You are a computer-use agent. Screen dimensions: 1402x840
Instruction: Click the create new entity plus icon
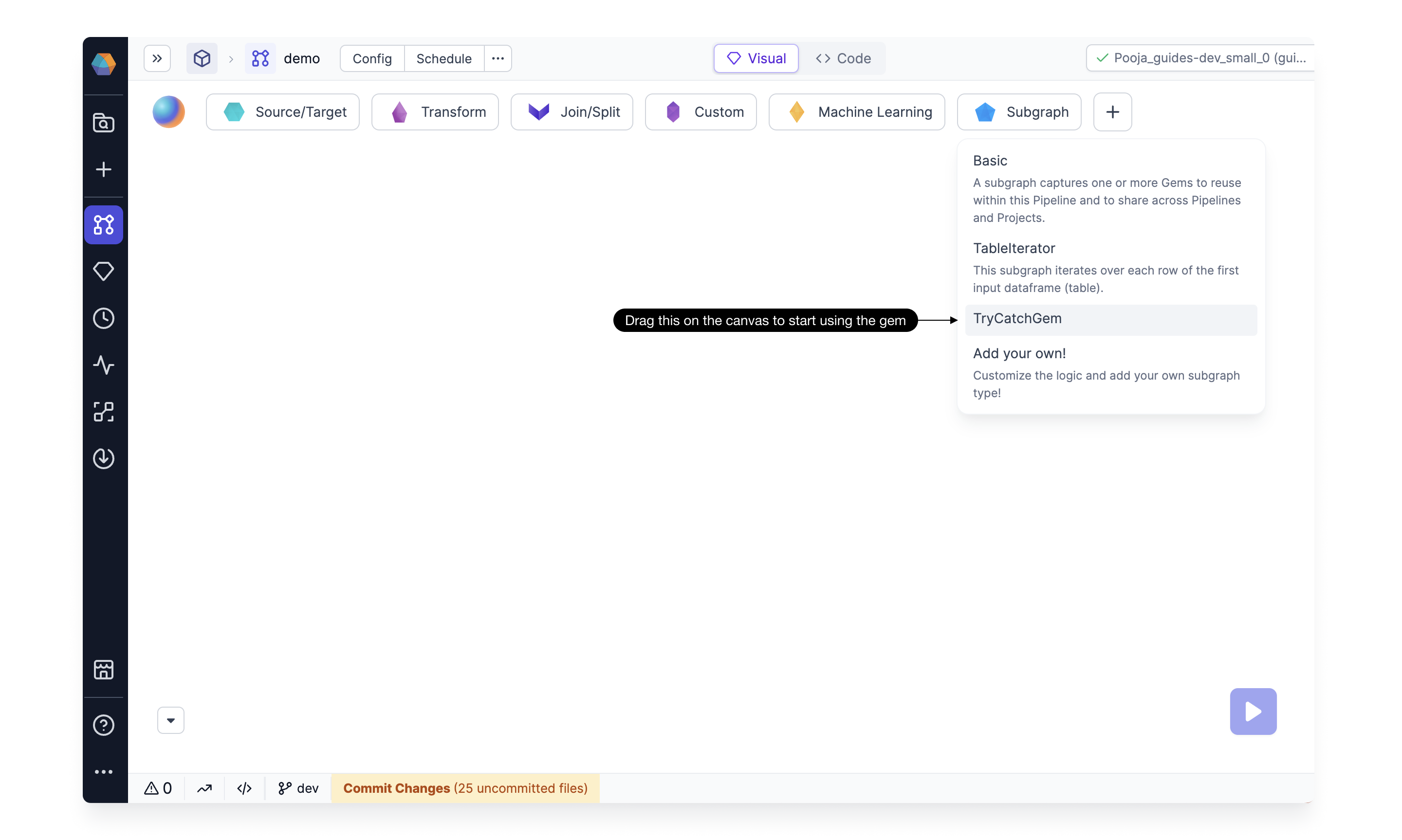(104, 169)
